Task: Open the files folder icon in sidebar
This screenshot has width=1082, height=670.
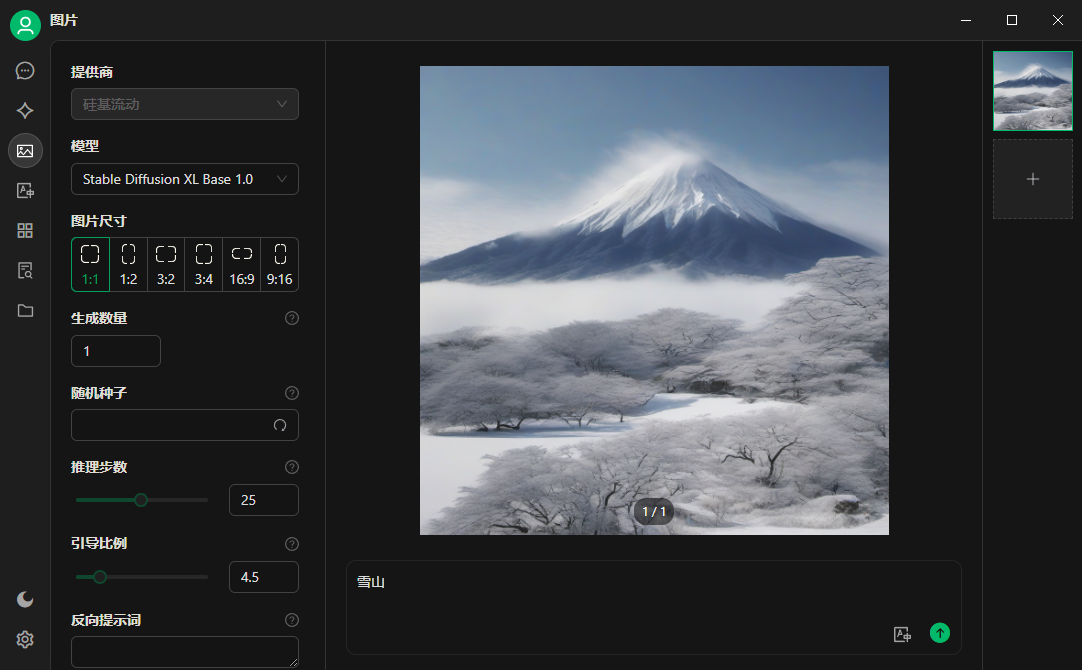Action: [25, 311]
